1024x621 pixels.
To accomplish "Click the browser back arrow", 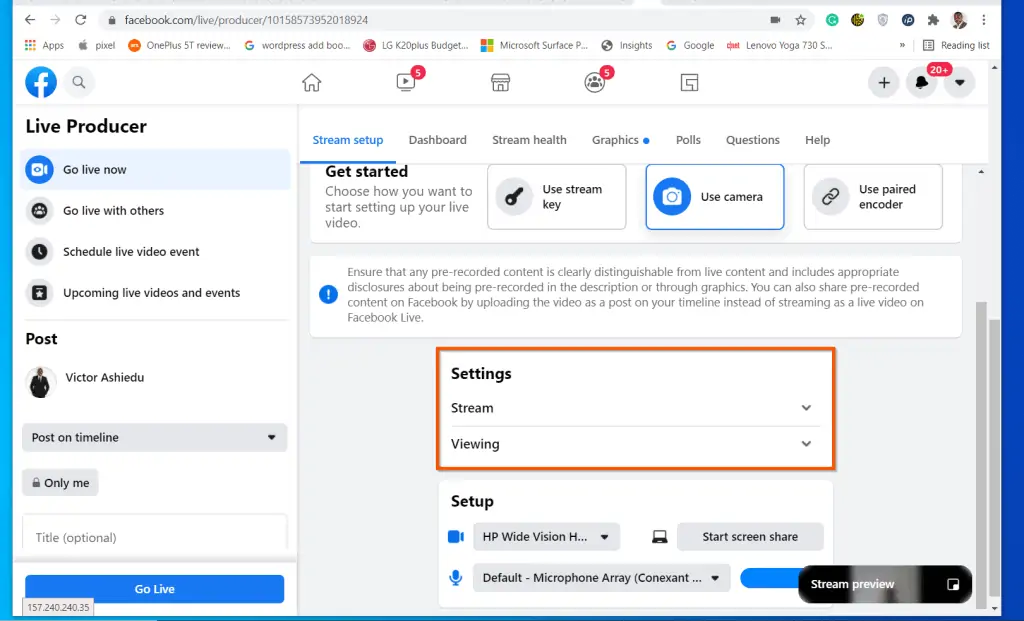I will 30,20.
